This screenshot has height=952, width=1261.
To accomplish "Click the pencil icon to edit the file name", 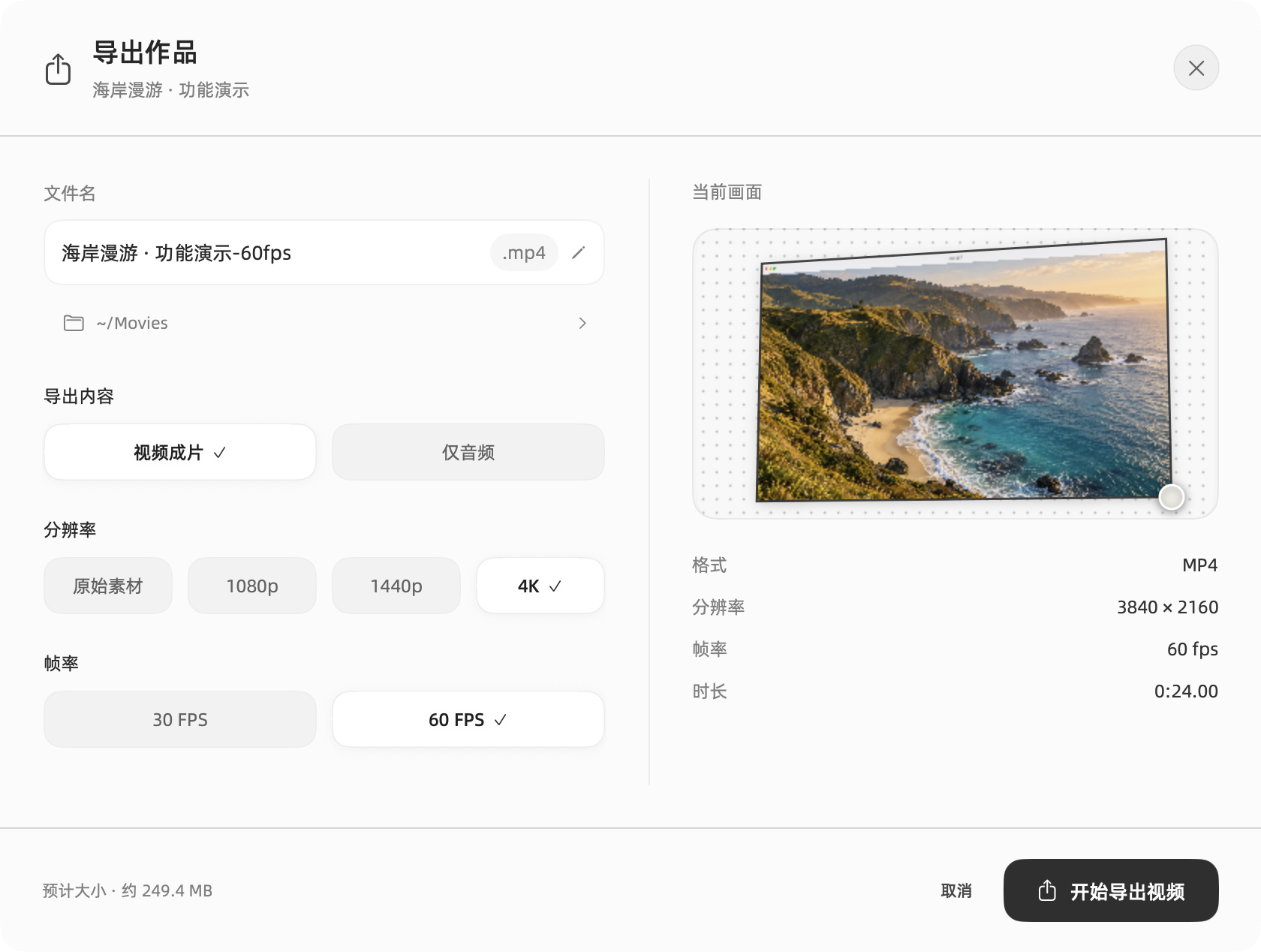I will 578,253.
